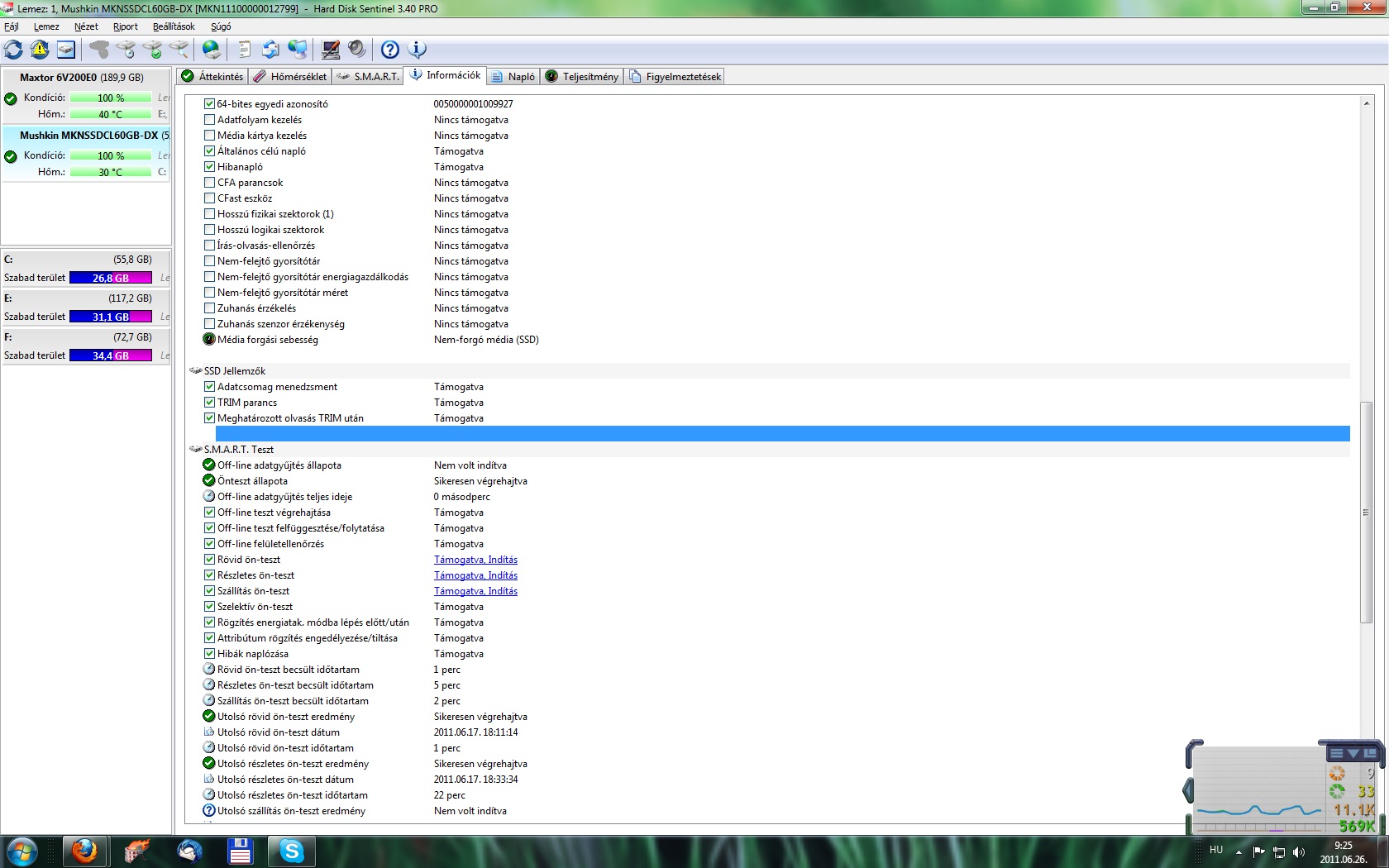
Task: Click the Firefox icon in the taskbar
Action: point(84,851)
